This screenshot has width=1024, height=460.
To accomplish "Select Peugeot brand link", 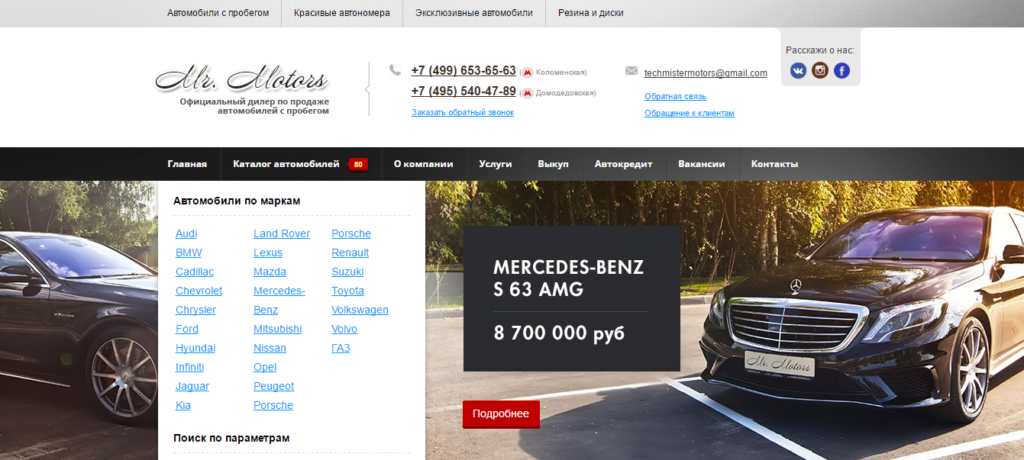I will click(x=274, y=386).
